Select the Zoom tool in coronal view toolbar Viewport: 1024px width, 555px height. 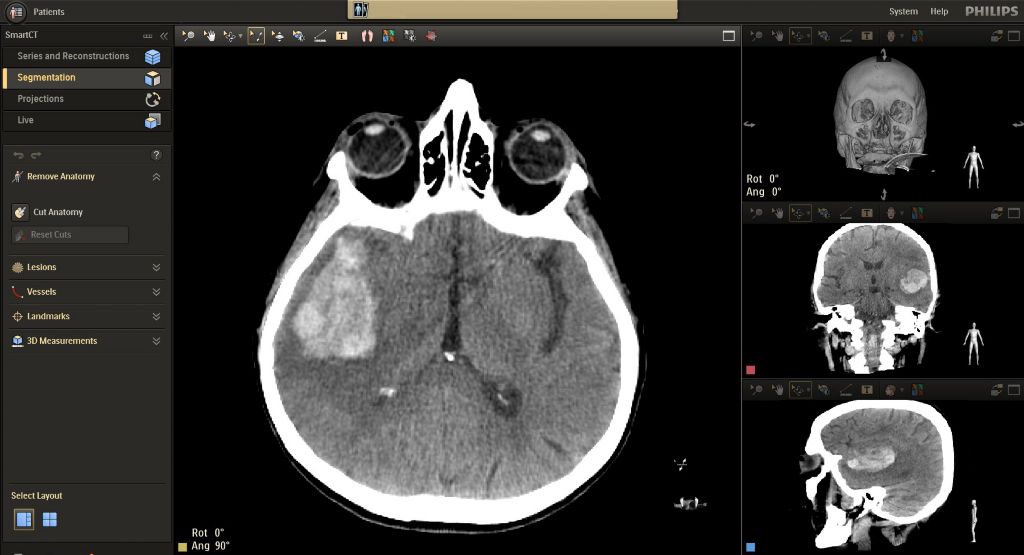(x=756, y=213)
